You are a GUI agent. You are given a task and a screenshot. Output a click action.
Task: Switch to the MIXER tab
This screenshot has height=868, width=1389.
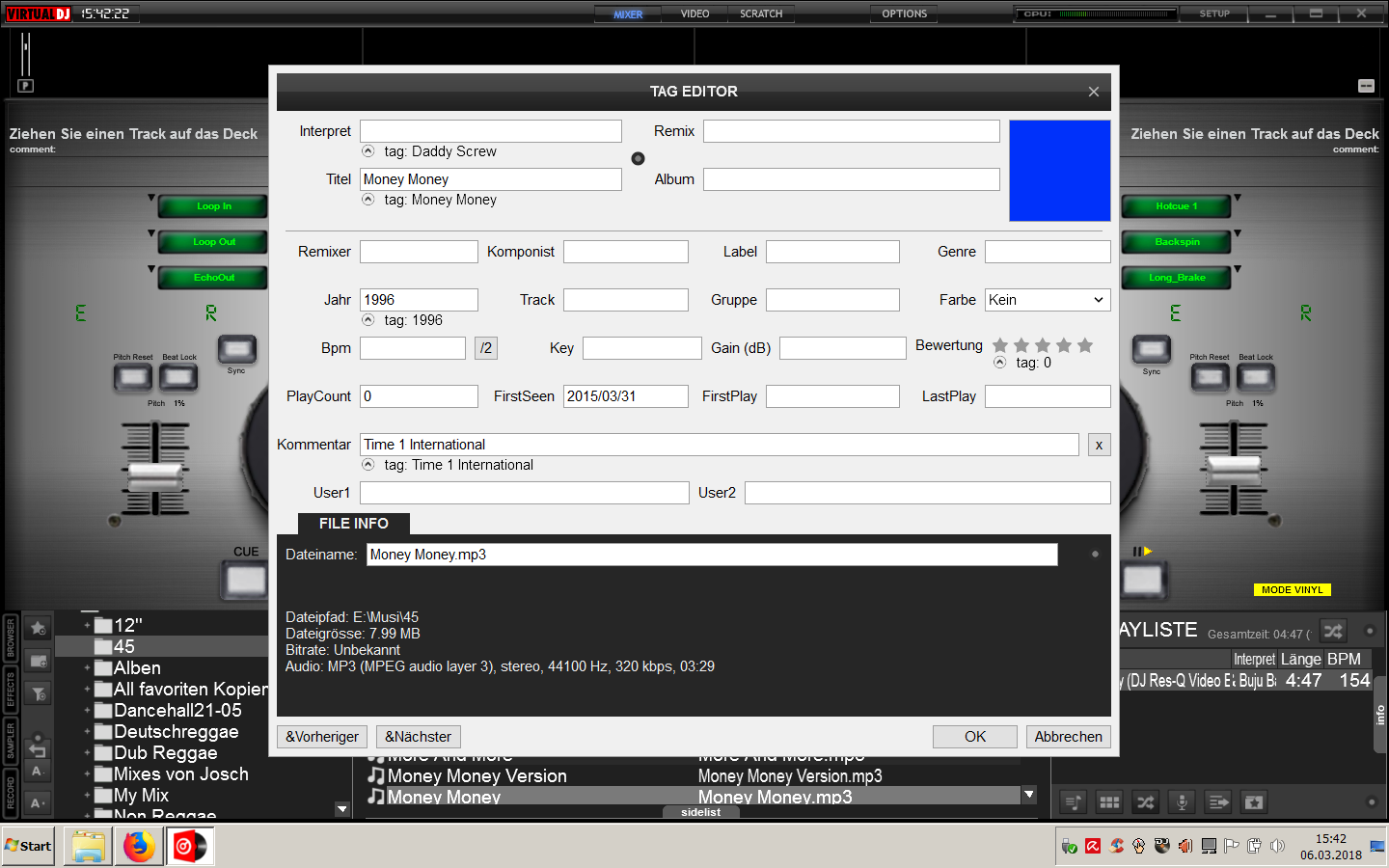point(628,14)
